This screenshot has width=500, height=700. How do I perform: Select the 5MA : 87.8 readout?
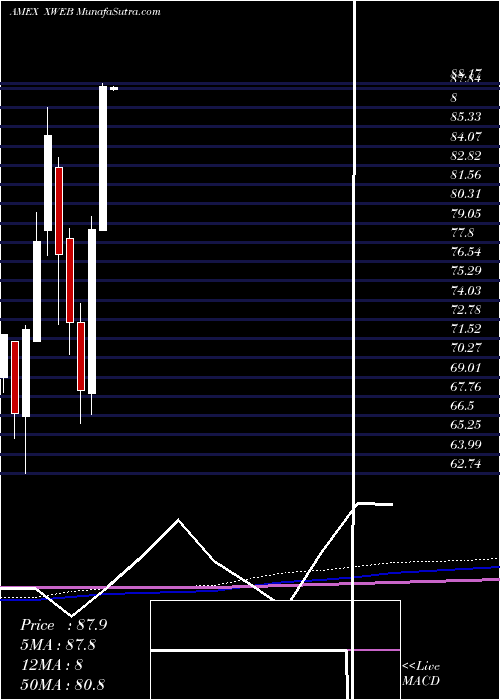tap(58, 645)
